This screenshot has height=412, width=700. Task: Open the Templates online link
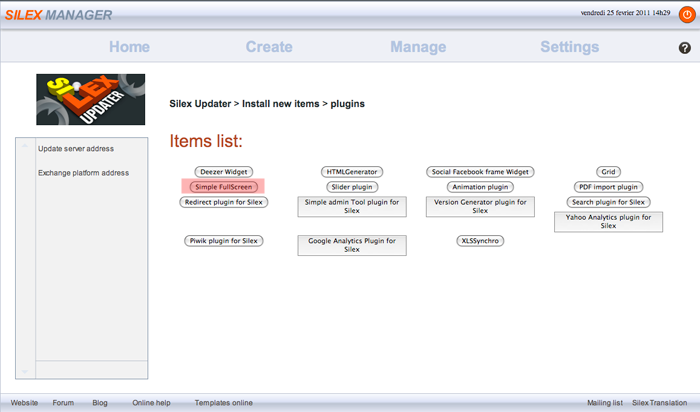coord(224,403)
